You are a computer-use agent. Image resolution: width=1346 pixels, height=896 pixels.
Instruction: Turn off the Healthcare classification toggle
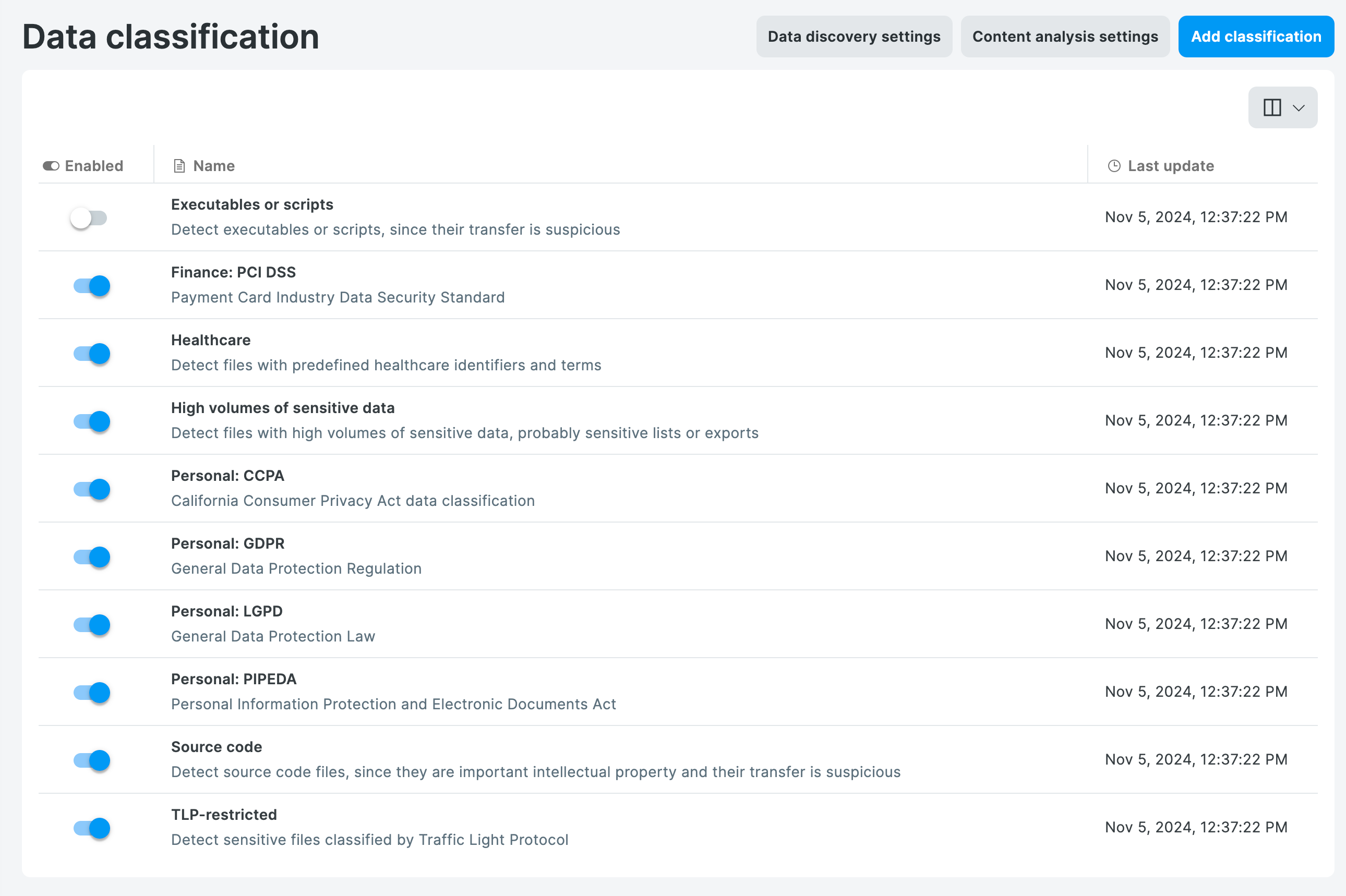point(91,354)
